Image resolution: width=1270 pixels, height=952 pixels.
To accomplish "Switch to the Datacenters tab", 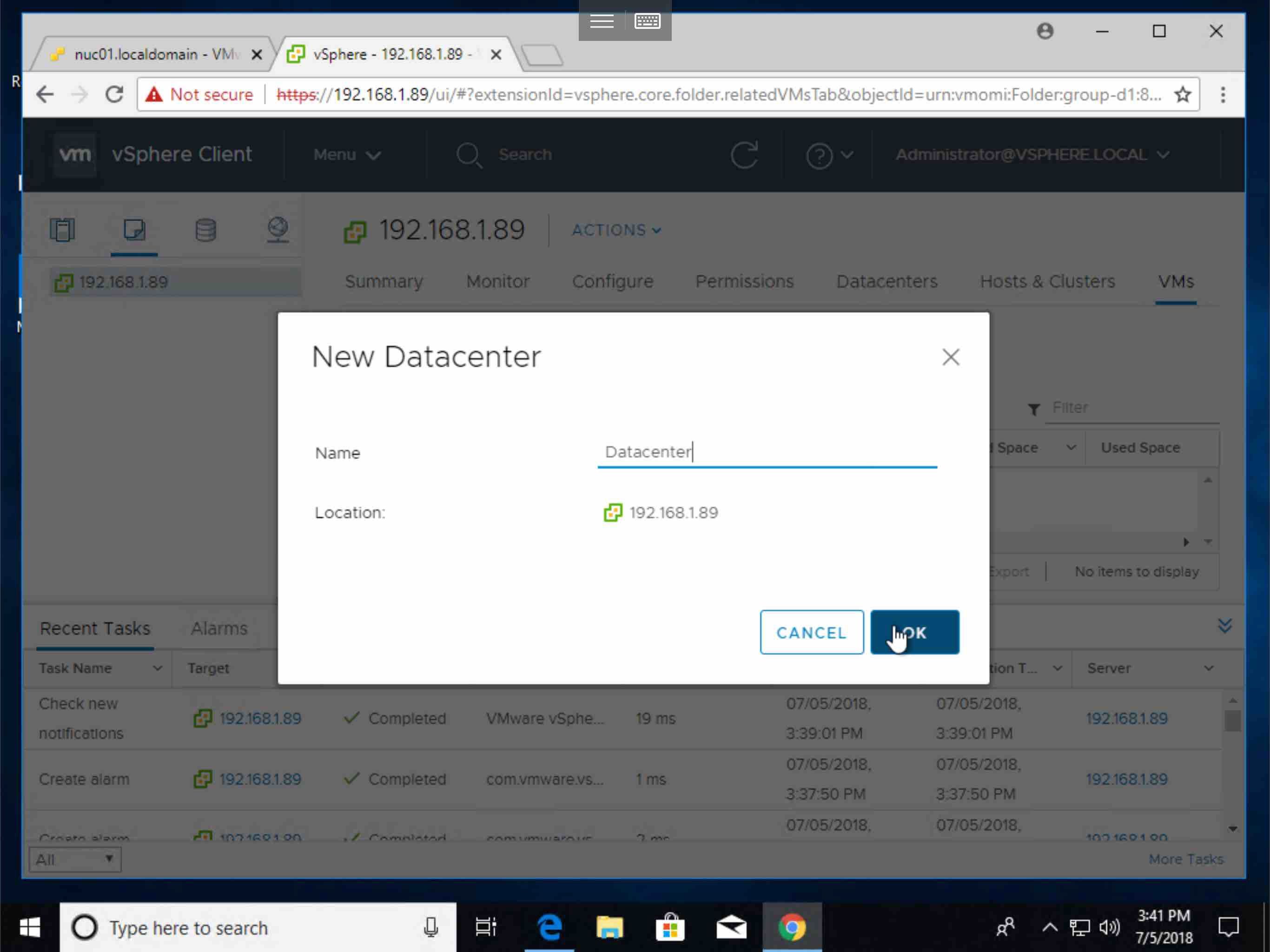I will 886,281.
